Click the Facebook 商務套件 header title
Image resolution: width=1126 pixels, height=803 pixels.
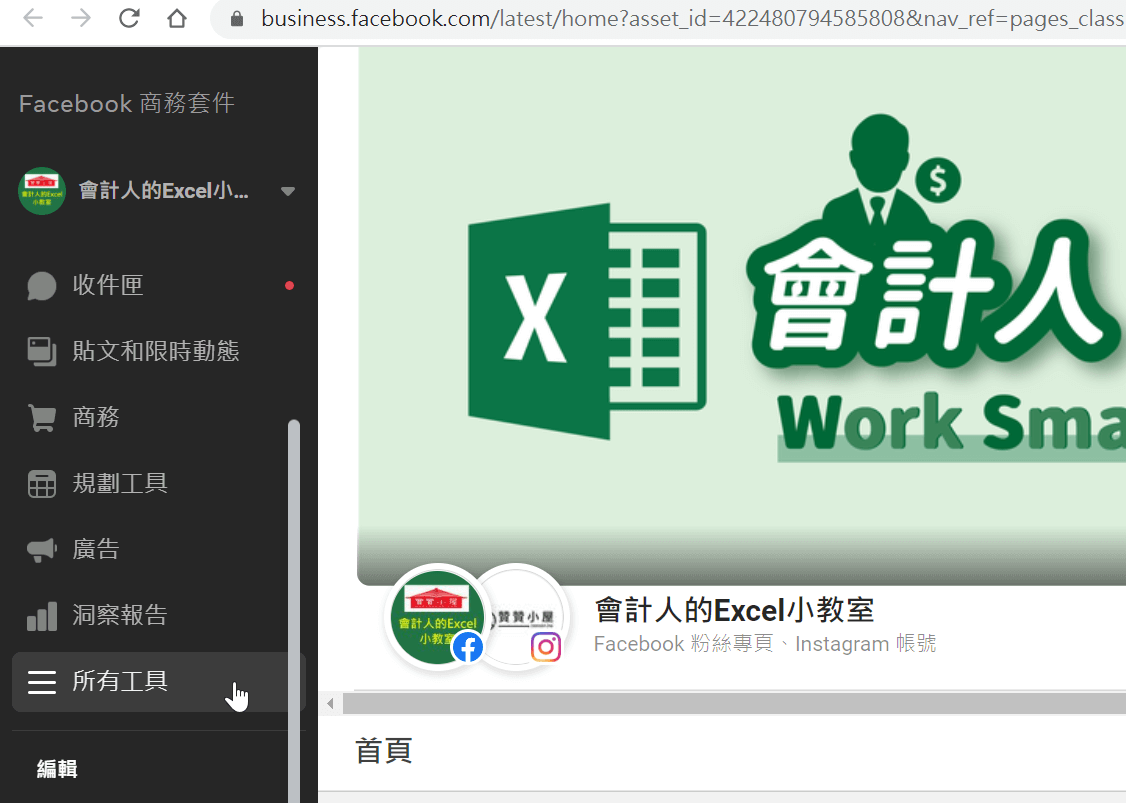[127, 103]
